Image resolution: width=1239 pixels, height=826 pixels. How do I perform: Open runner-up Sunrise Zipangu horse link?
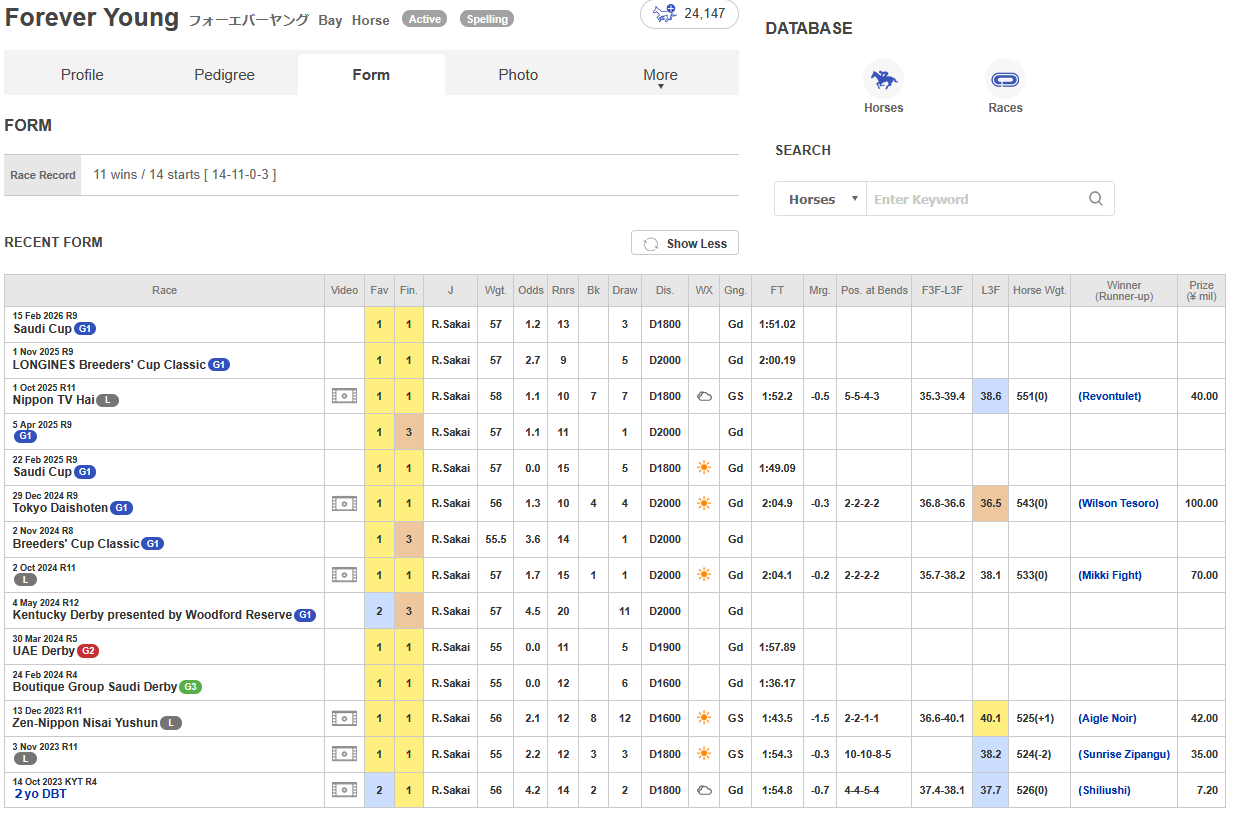[x=1124, y=754]
